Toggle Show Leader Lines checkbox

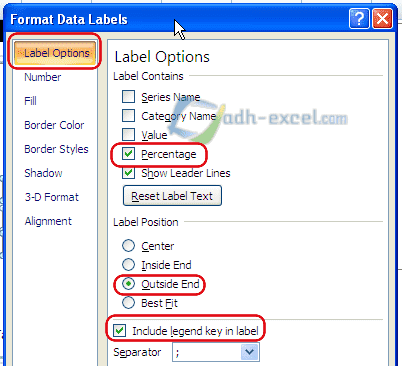click(x=128, y=173)
